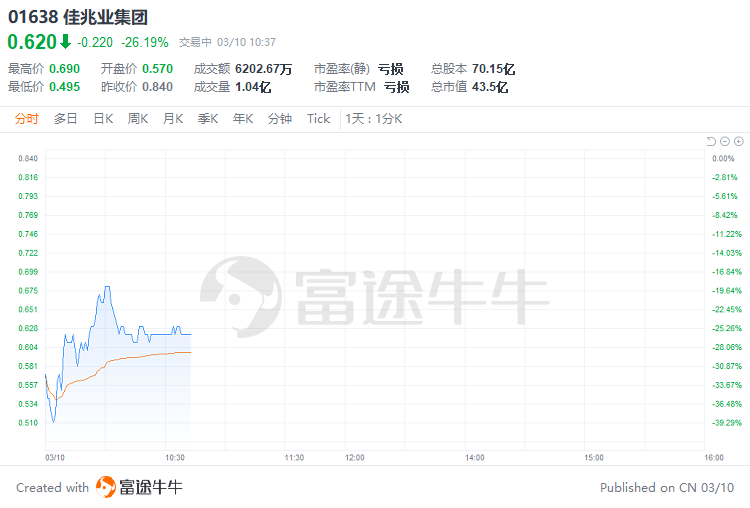Switch to the 月K tab
This screenshot has width=750, height=508.
point(173,119)
